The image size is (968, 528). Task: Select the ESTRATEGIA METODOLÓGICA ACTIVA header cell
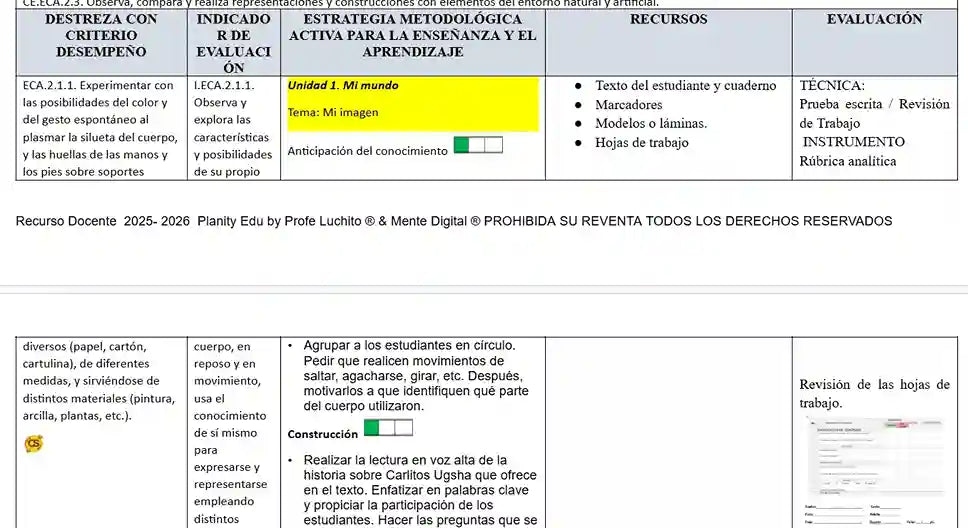[412, 36]
